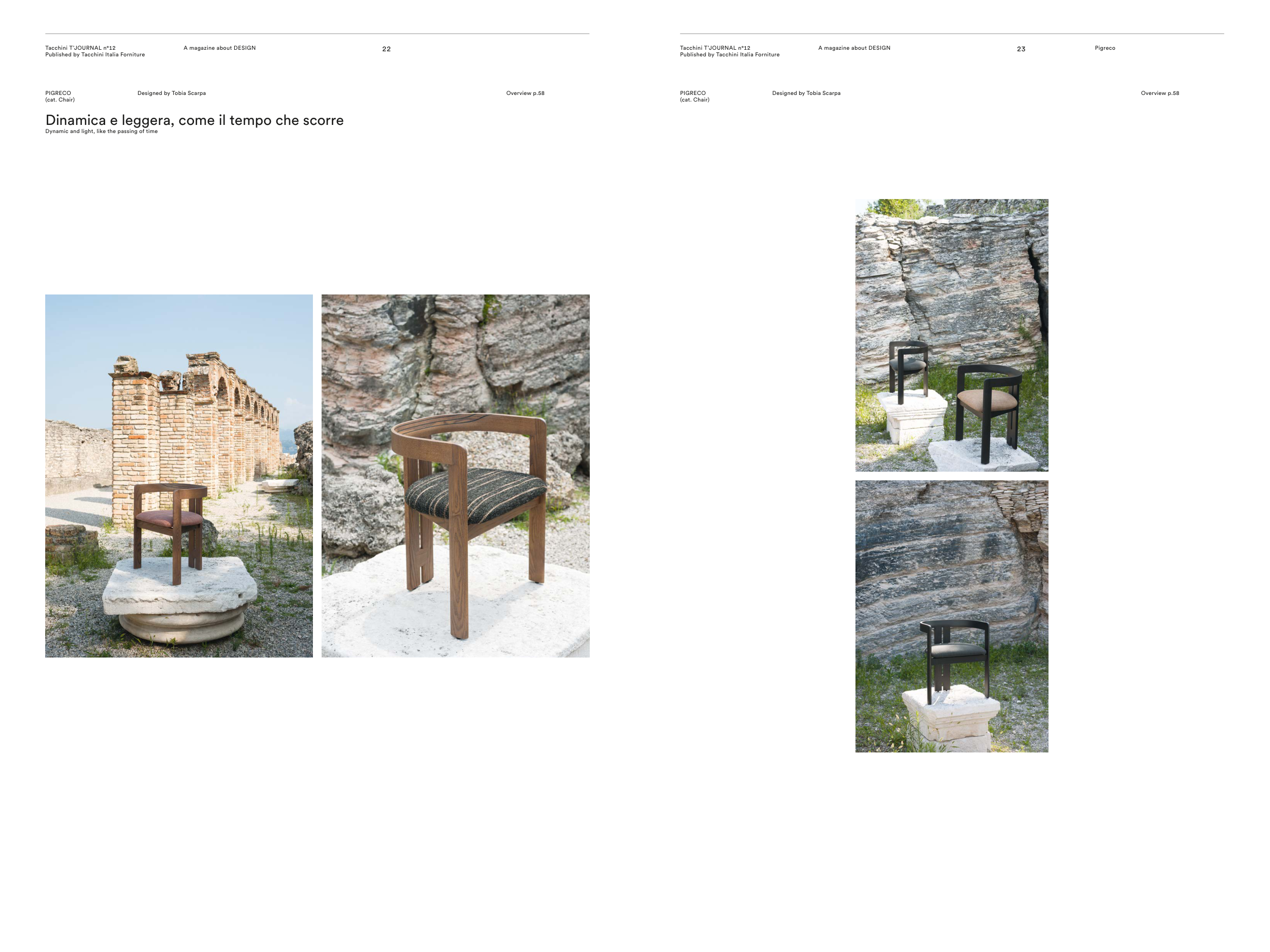Viewport: 1270px width, 952px height.
Task: Click 'Tacchini T'JOURNAL n°12' title on left page
Action: [80, 48]
